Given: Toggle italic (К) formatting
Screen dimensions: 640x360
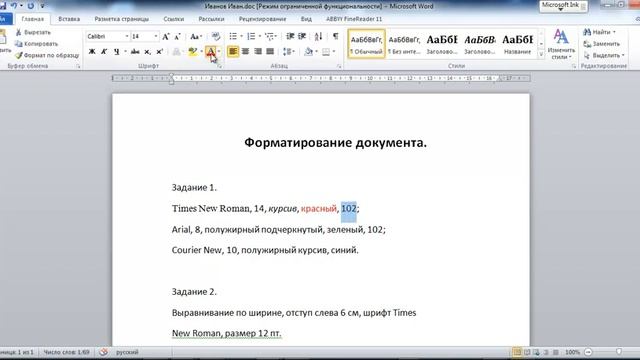Looking at the screenshot, I should [x=104, y=51].
